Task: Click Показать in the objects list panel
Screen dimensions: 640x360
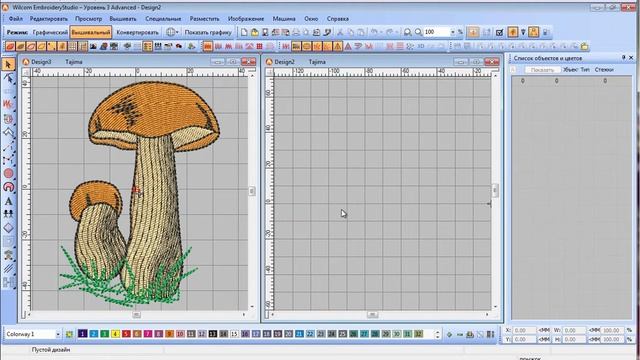Action: pyautogui.click(x=542, y=70)
